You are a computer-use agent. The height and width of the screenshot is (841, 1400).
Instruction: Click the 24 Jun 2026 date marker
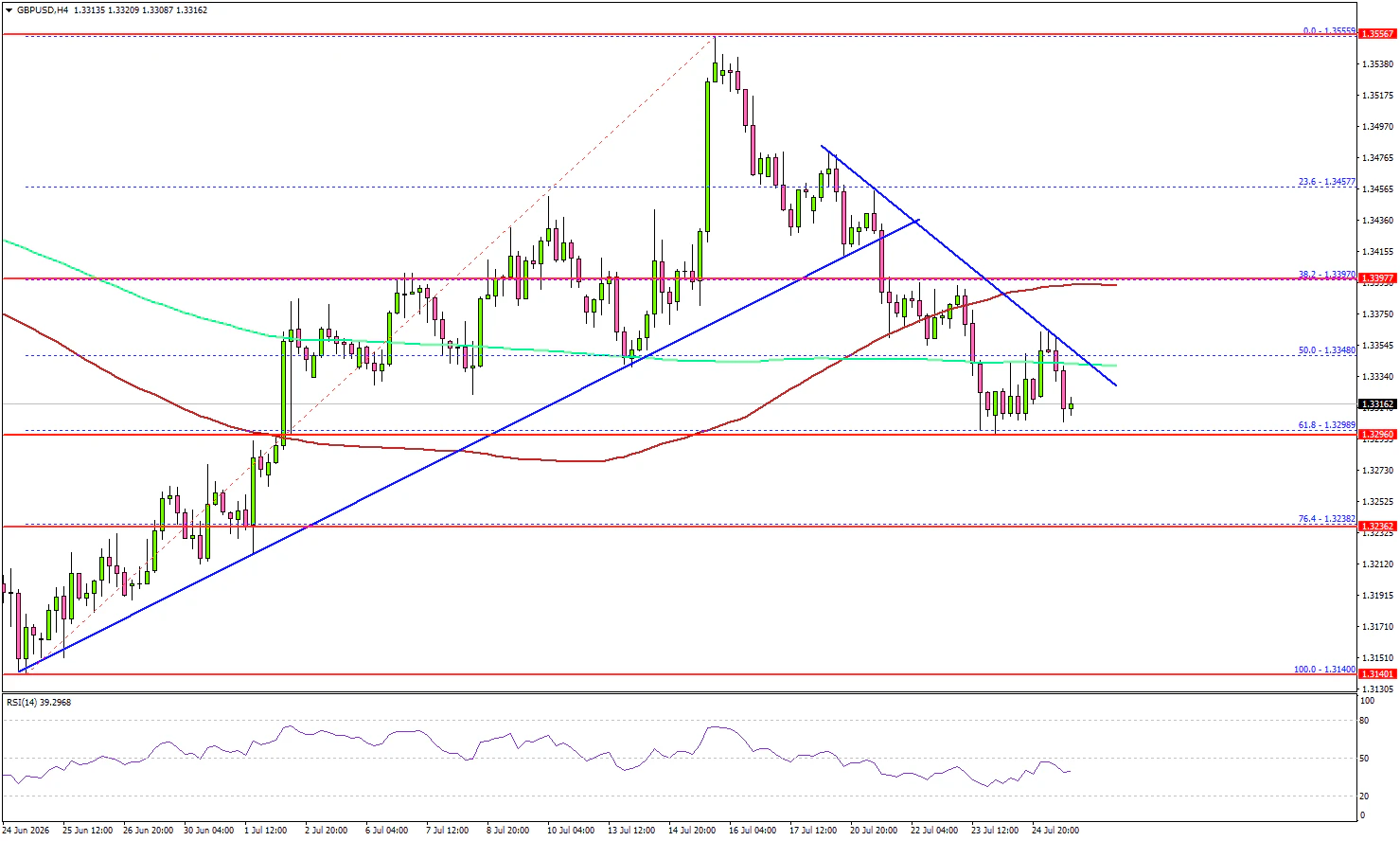(27, 831)
